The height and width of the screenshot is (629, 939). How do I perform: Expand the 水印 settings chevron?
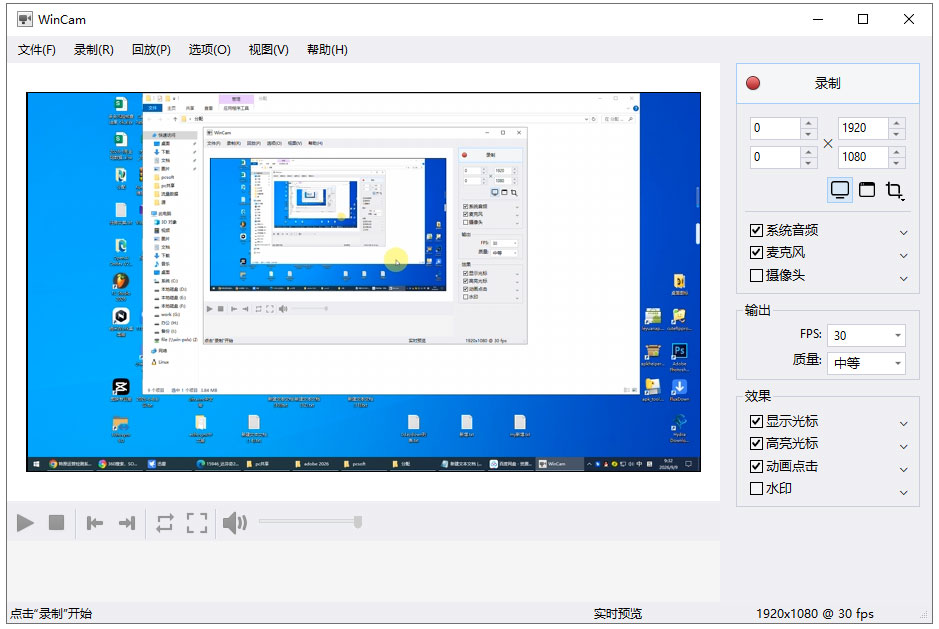point(904,492)
